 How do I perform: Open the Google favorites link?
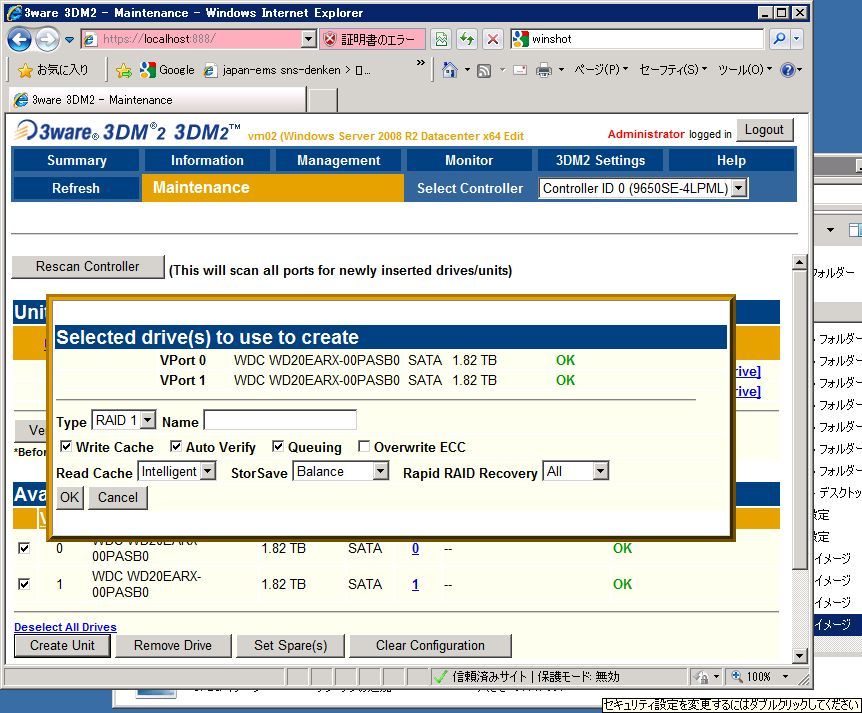tap(167, 70)
